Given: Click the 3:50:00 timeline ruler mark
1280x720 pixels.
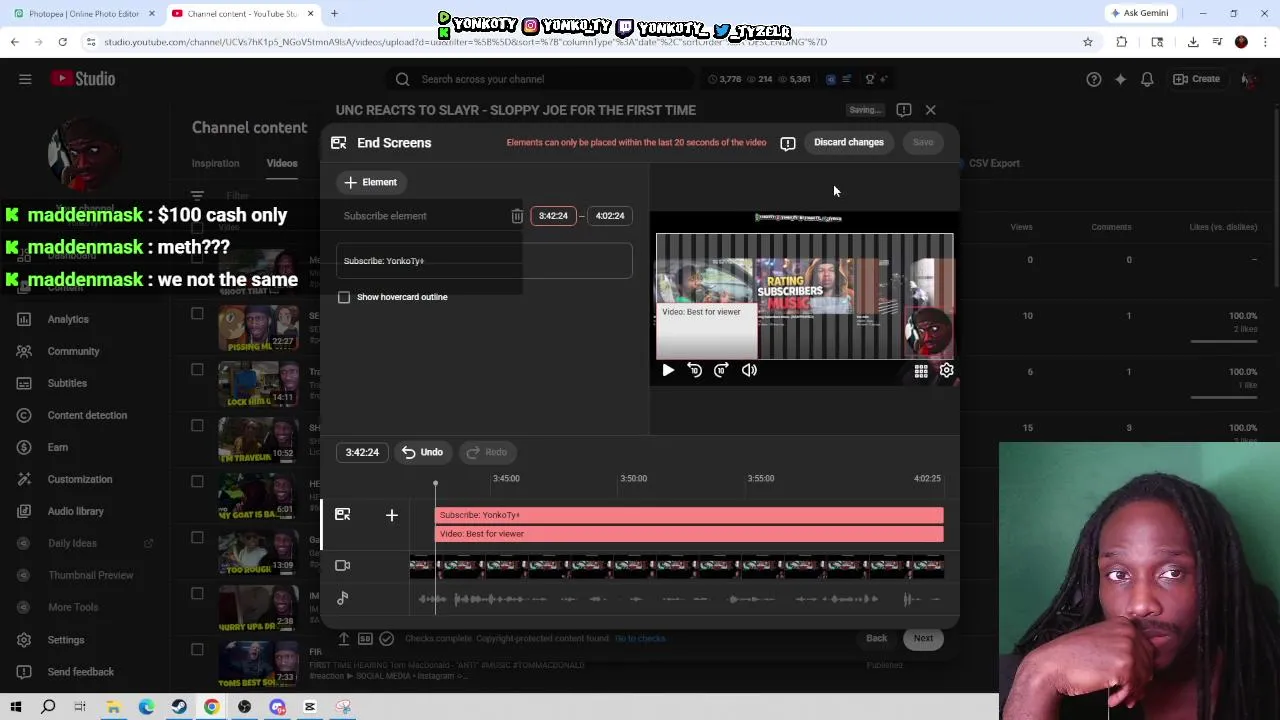Looking at the screenshot, I should click(x=633, y=478).
